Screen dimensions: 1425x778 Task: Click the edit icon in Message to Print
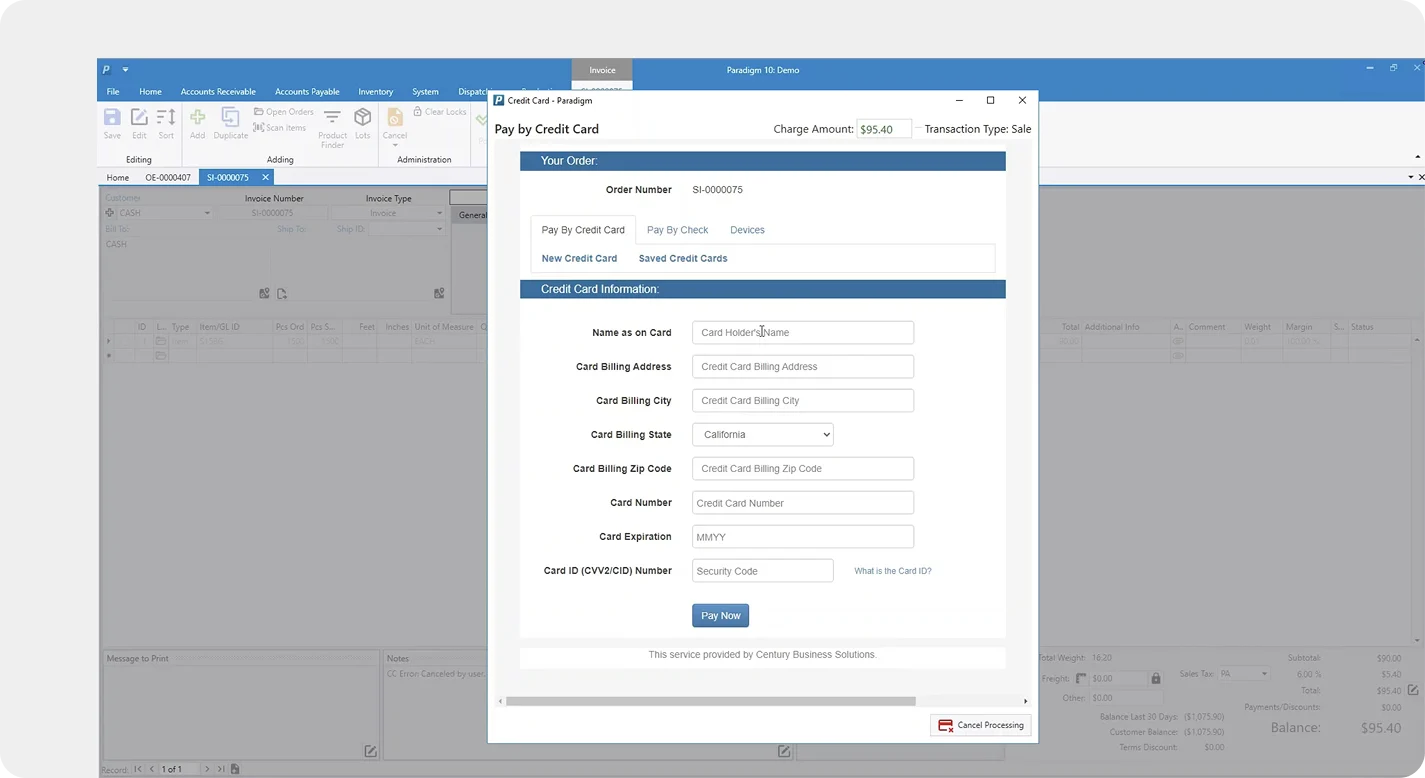coord(370,751)
